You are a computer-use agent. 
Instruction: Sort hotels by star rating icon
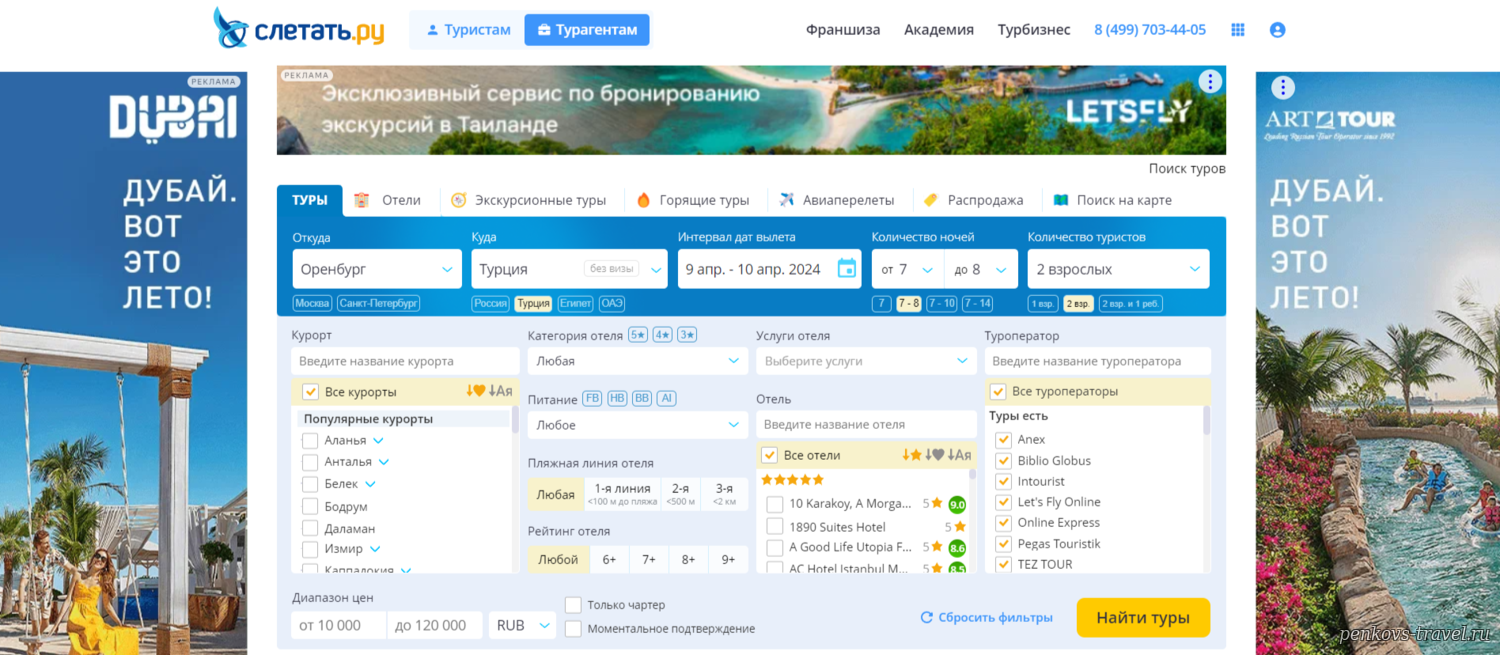point(912,455)
